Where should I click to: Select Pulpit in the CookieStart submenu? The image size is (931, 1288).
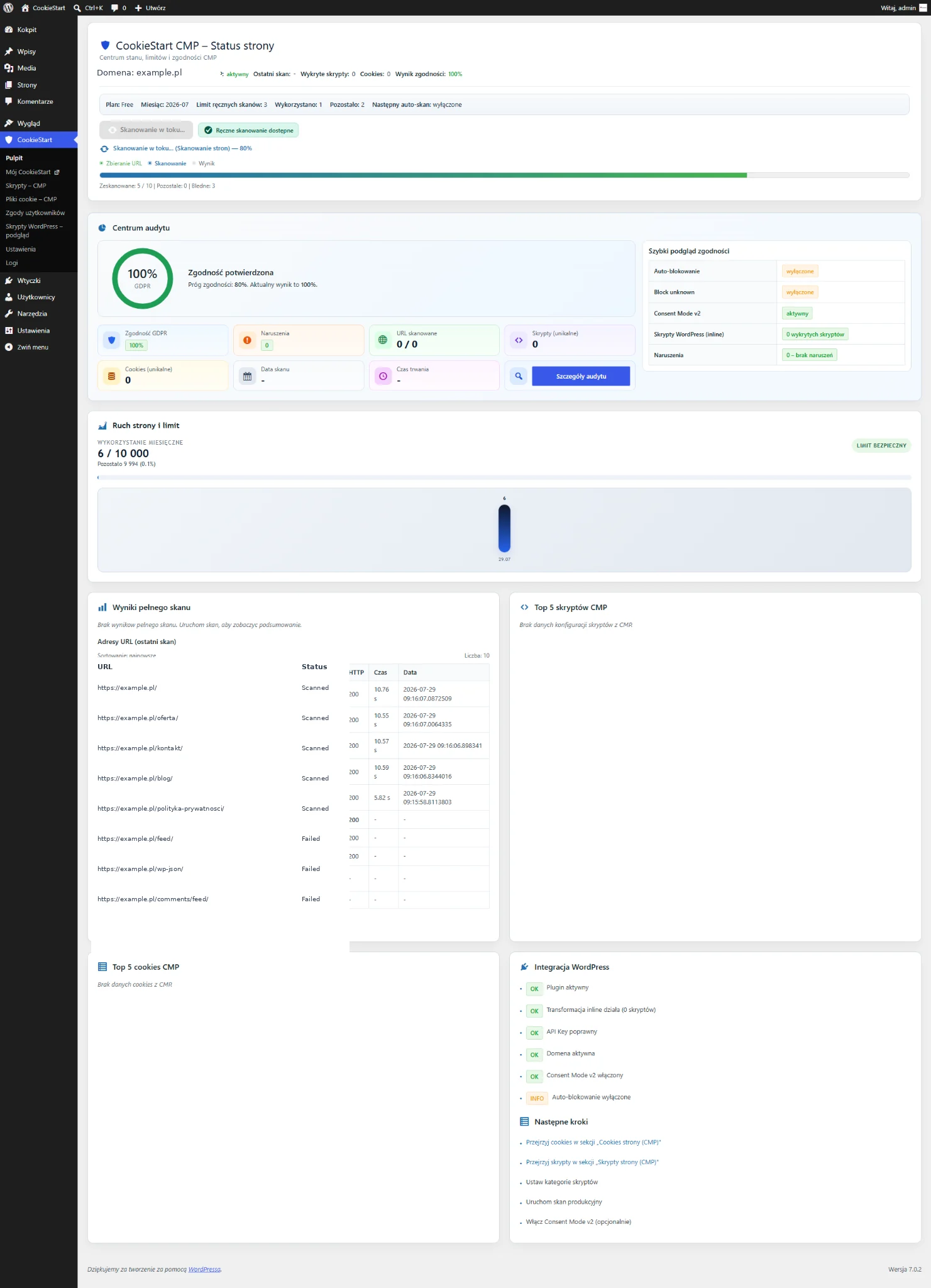pos(14,158)
